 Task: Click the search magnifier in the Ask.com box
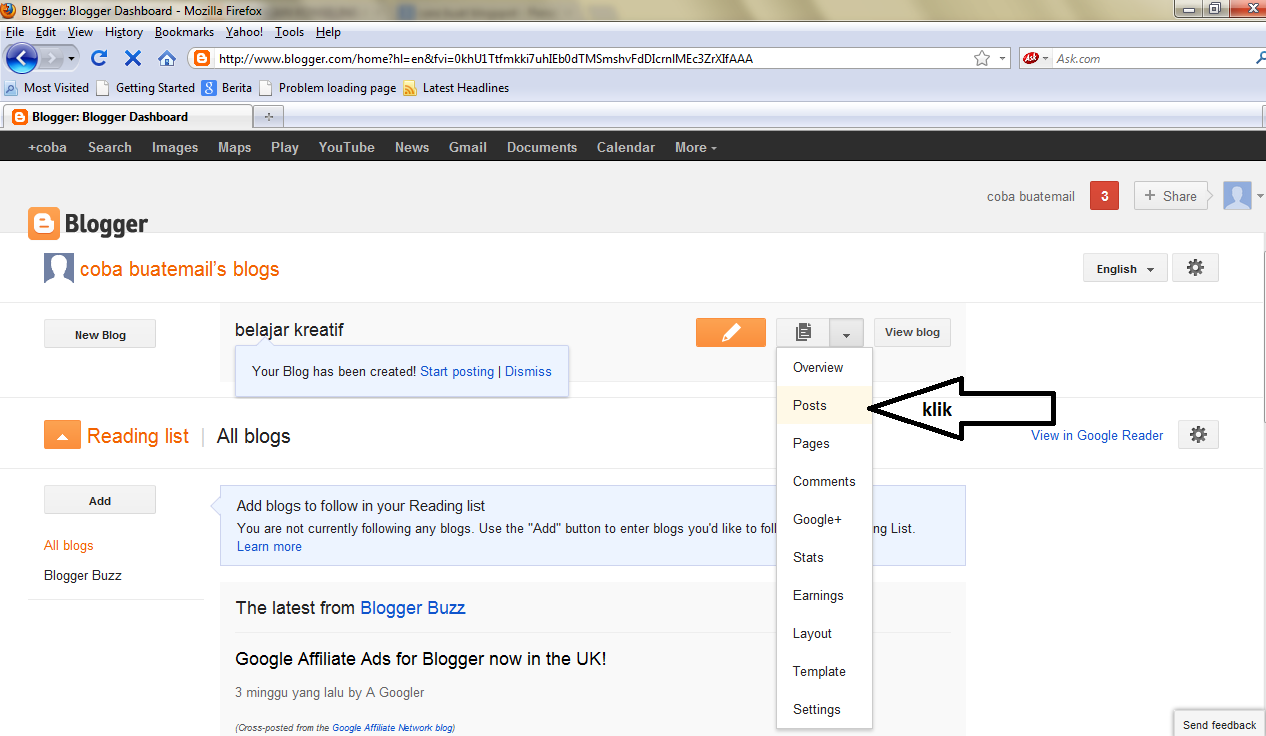[1259, 58]
